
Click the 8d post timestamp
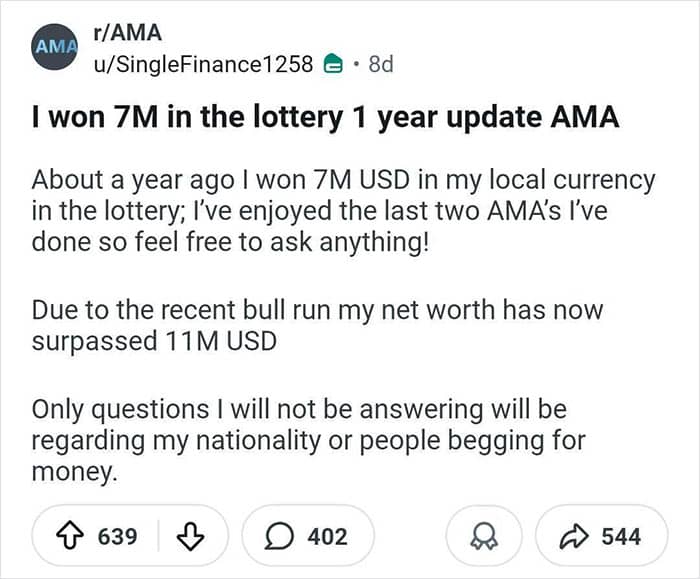tap(381, 65)
